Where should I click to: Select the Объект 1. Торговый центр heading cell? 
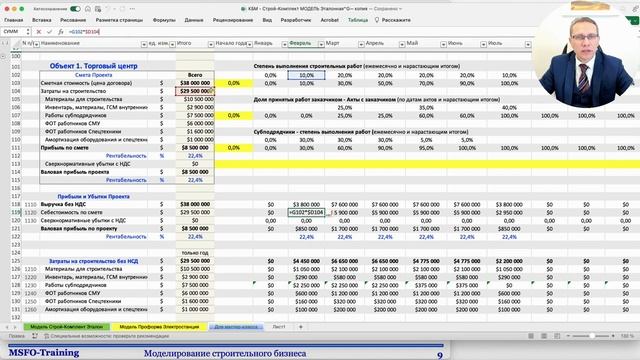93,66
